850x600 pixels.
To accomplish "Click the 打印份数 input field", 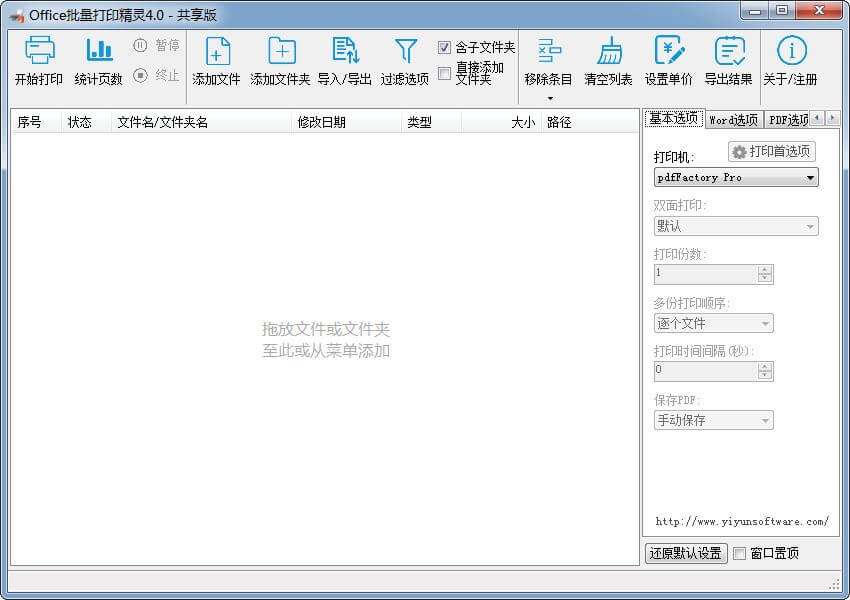I will point(705,274).
